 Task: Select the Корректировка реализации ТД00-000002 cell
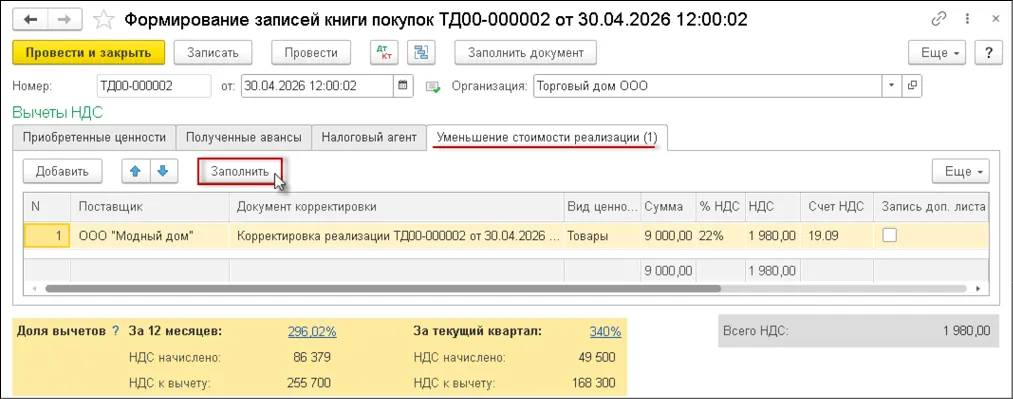[x=397, y=236]
